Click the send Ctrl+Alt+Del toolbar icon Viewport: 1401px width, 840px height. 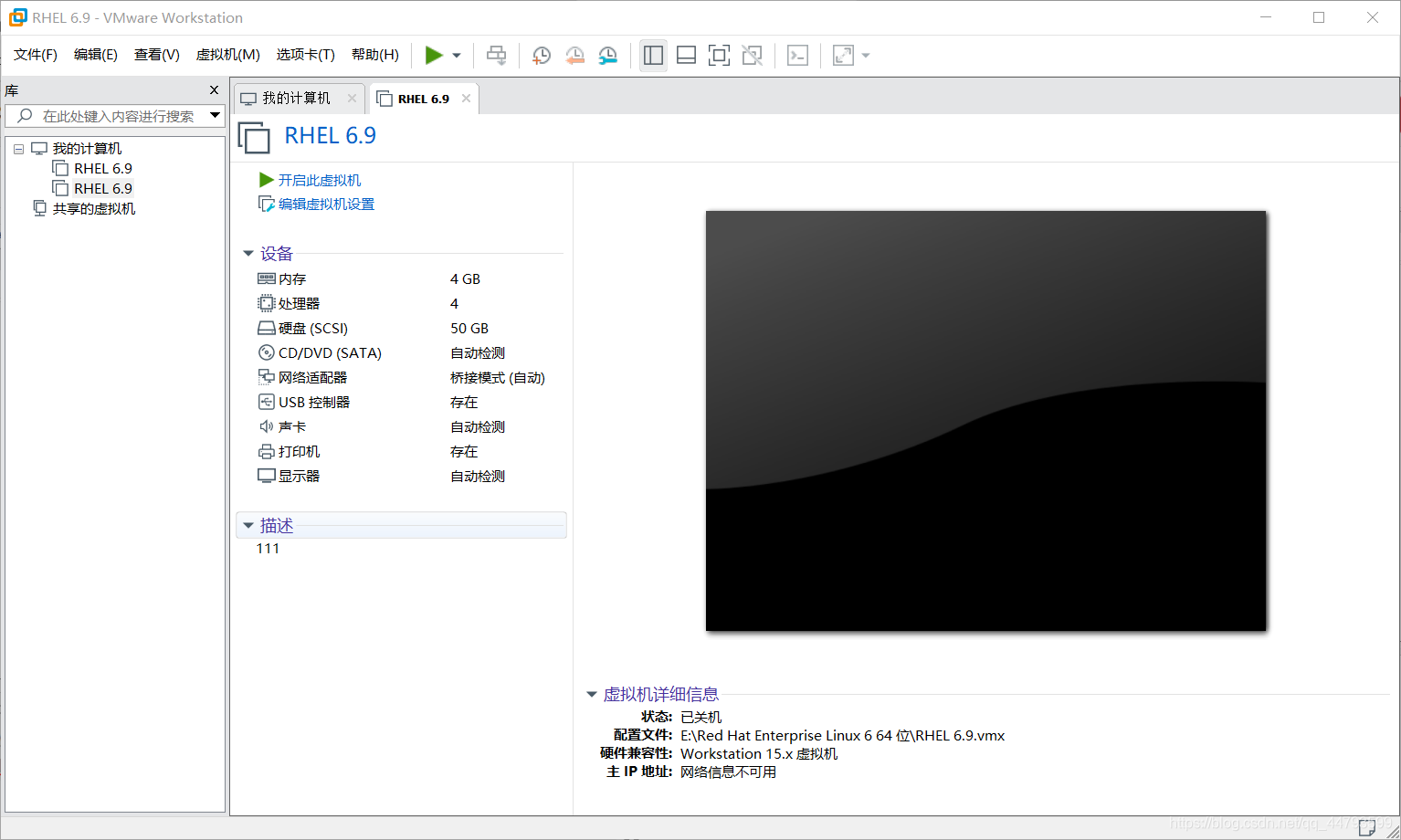pyautogui.click(x=496, y=56)
